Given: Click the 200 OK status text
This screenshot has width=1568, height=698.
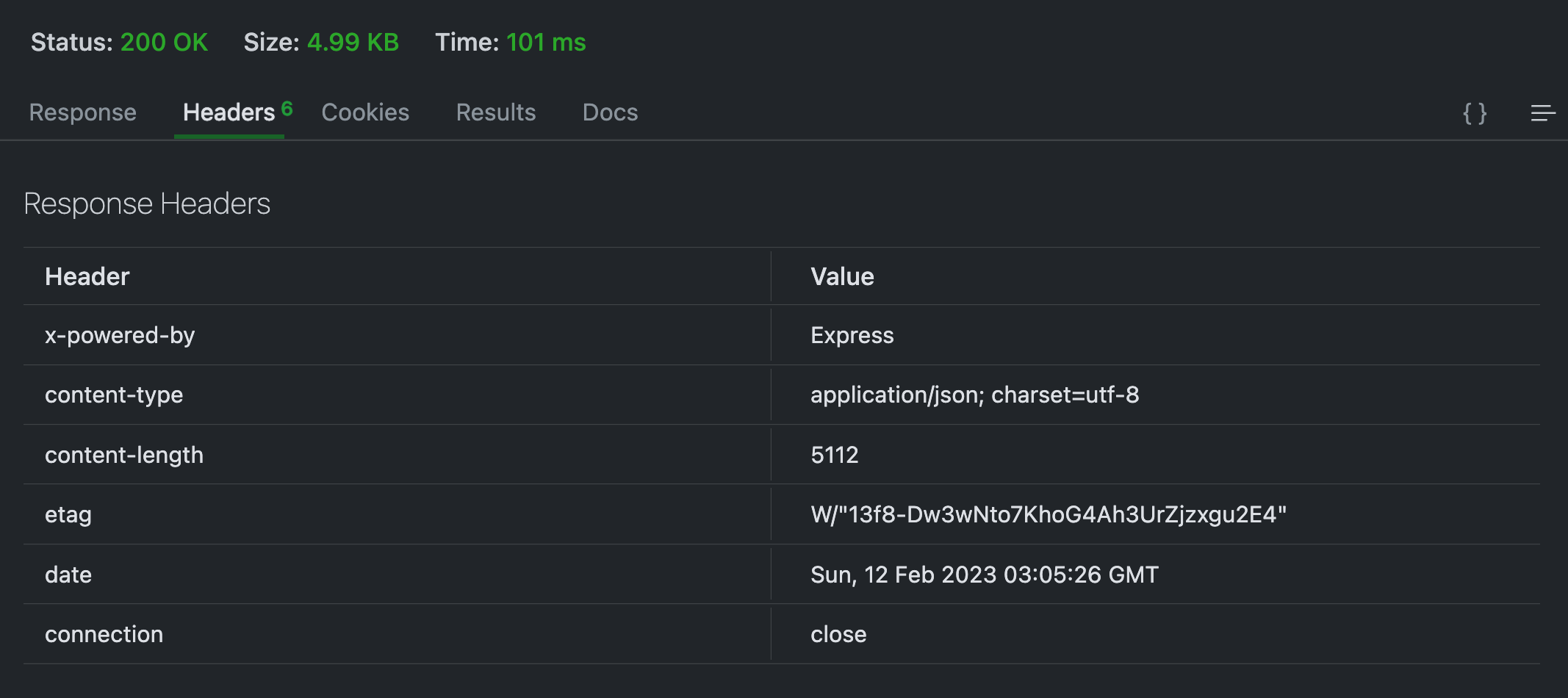Looking at the screenshot, I should 164,42.
